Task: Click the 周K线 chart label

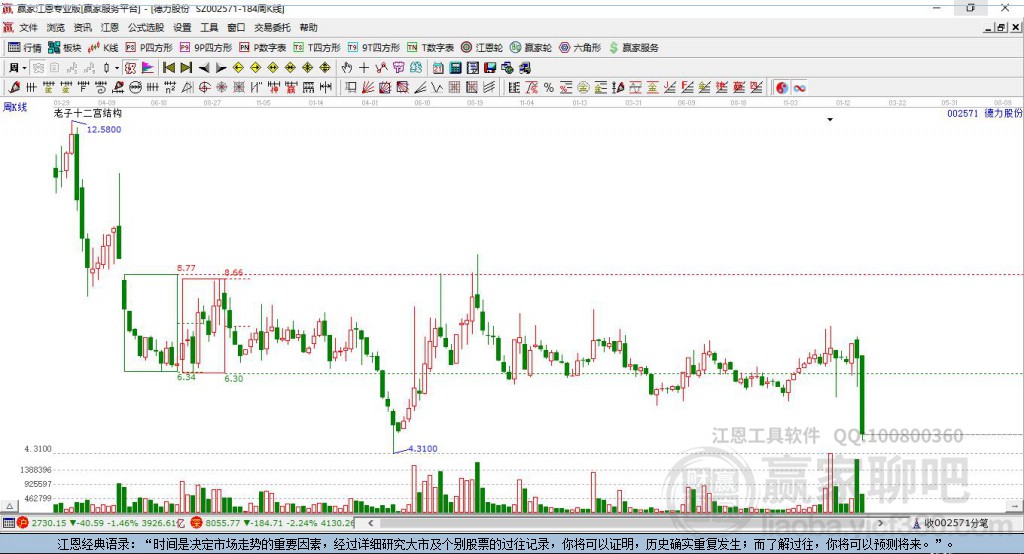Action: click(x=15, y=107)
